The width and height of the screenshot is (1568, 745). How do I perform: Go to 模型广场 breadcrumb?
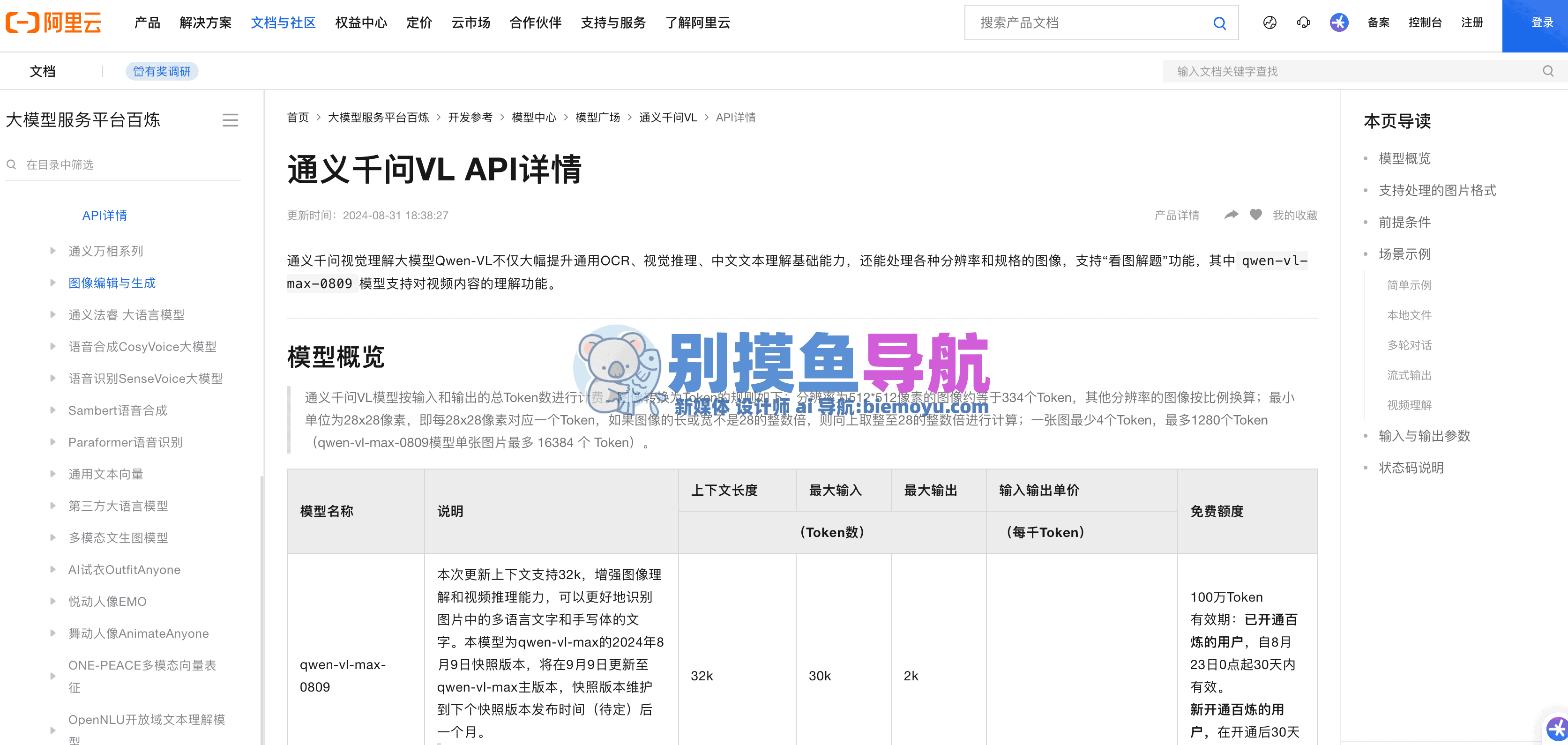point(598,117)
